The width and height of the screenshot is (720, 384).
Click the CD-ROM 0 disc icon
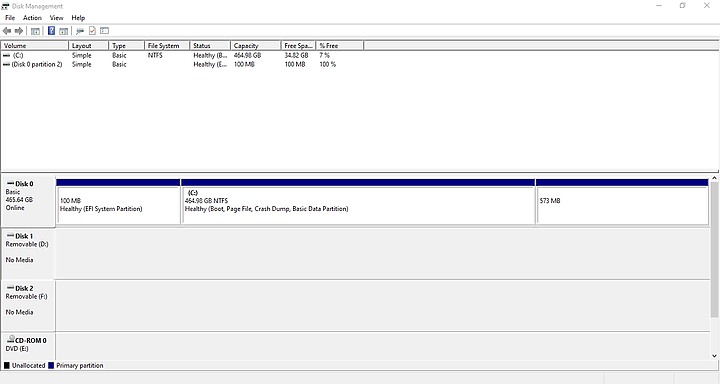(x=11, y=339)
